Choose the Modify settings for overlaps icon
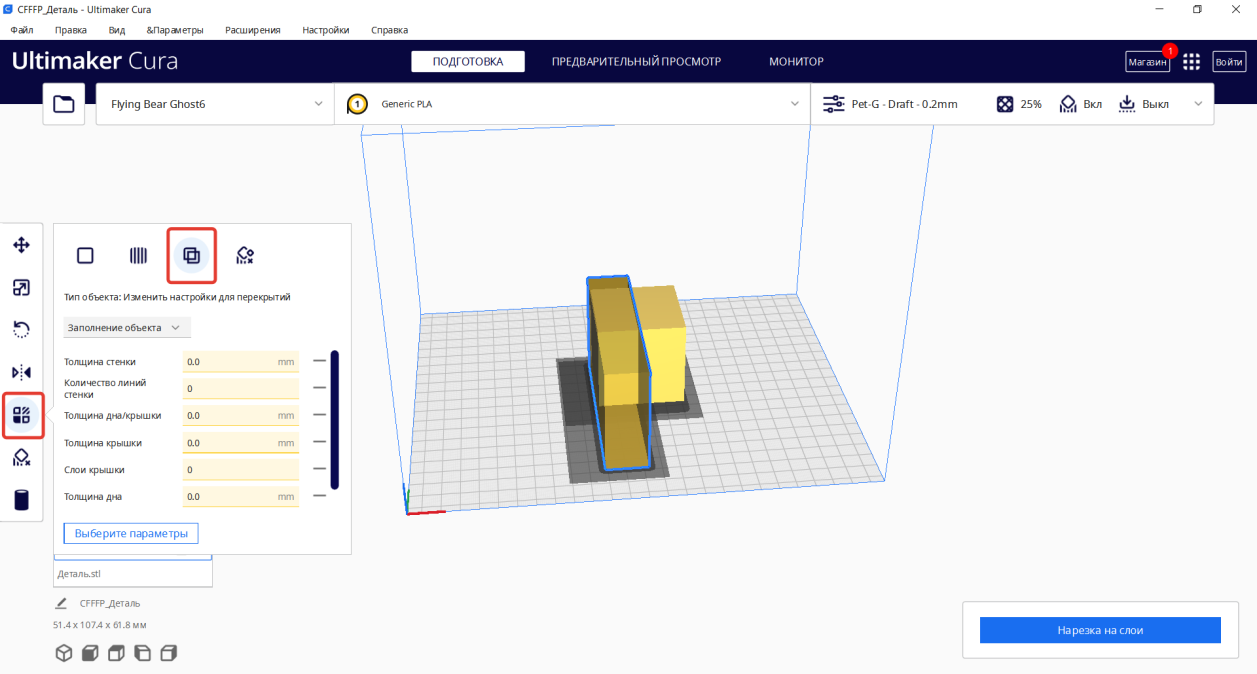1257x674 pixels. coord(191,256)
